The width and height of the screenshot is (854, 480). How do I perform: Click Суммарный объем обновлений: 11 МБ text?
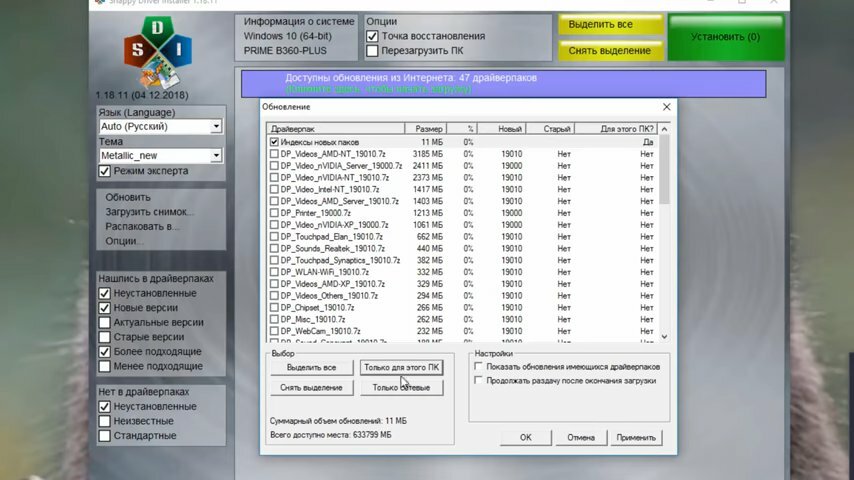point(338,421)
